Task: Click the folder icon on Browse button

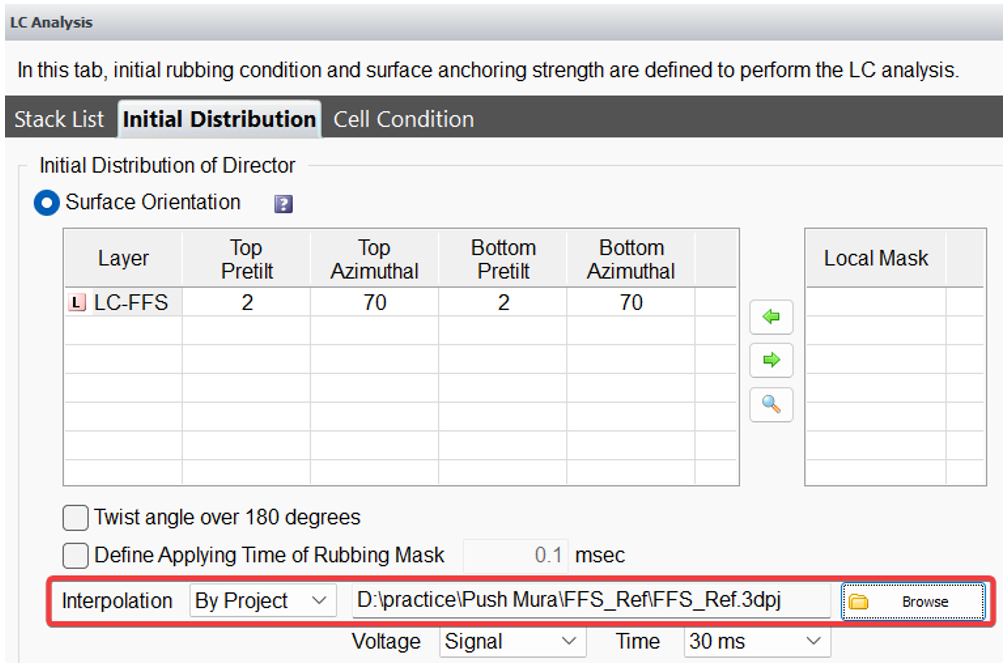Action: click(858, 601)
